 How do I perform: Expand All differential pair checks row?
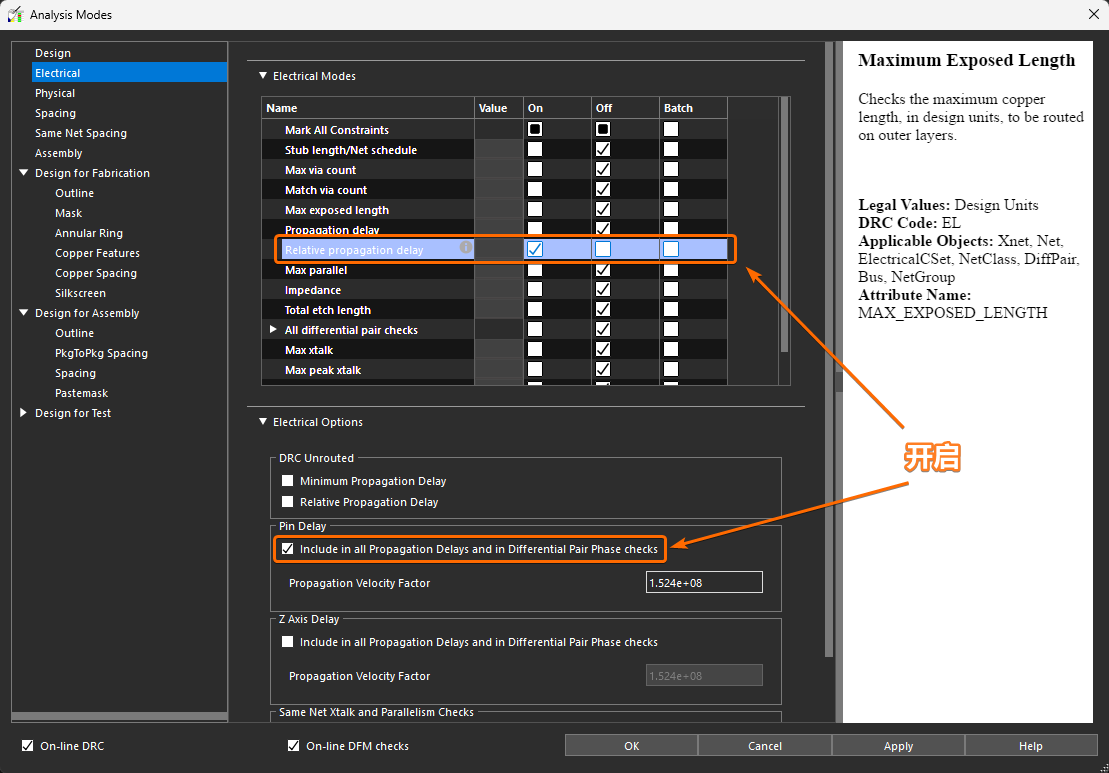pyautogui.click(x=273, y=330)
